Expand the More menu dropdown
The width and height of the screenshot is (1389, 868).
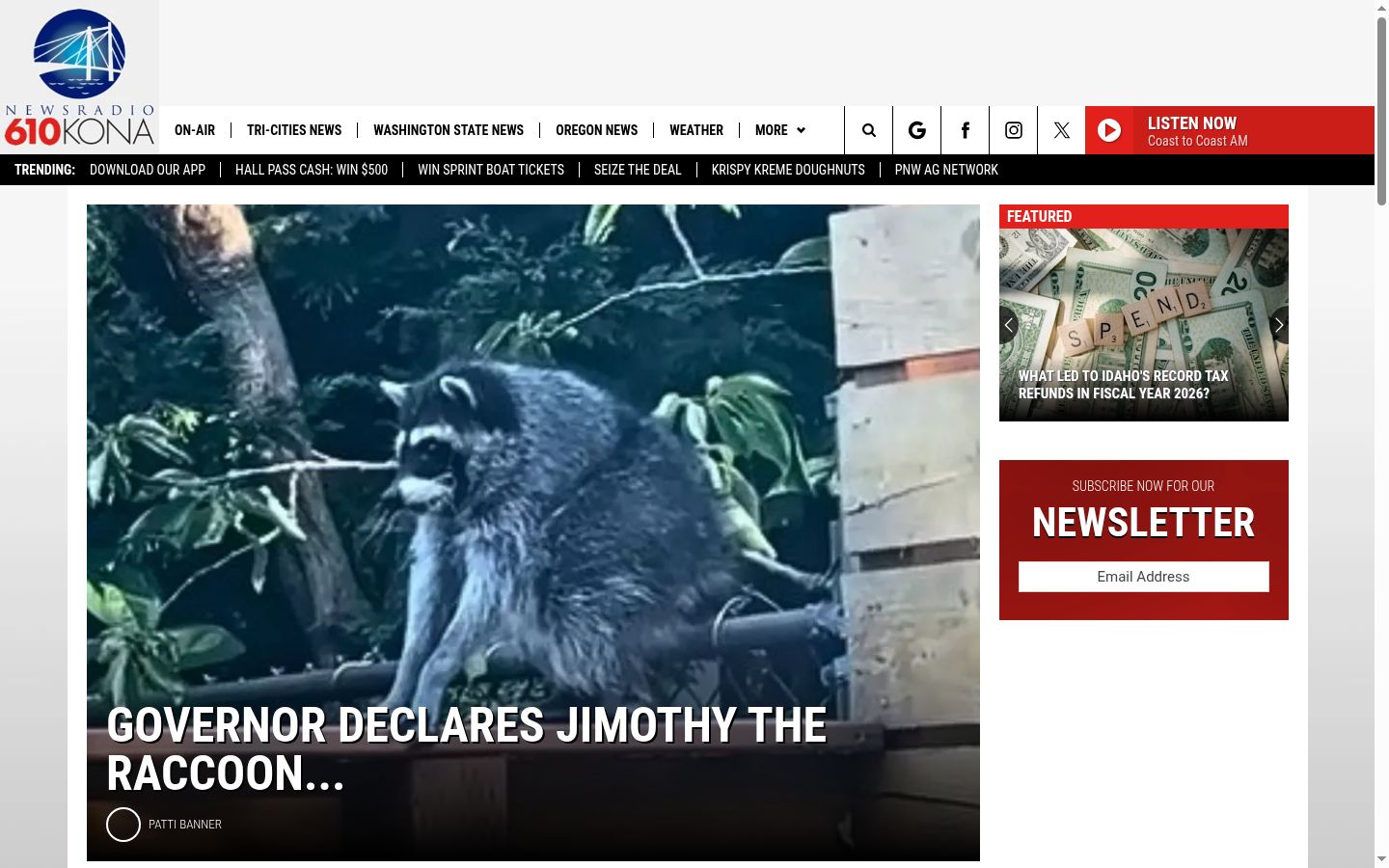(x=779, y=130)
